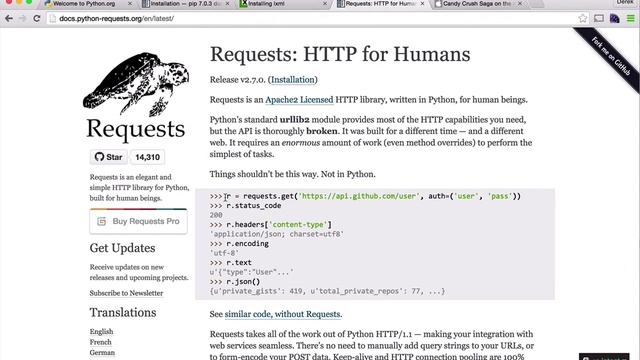This screenshot has height=360, width=640.
Task: Close the Candy Crush Saga tab
Action: coord(520,4)
